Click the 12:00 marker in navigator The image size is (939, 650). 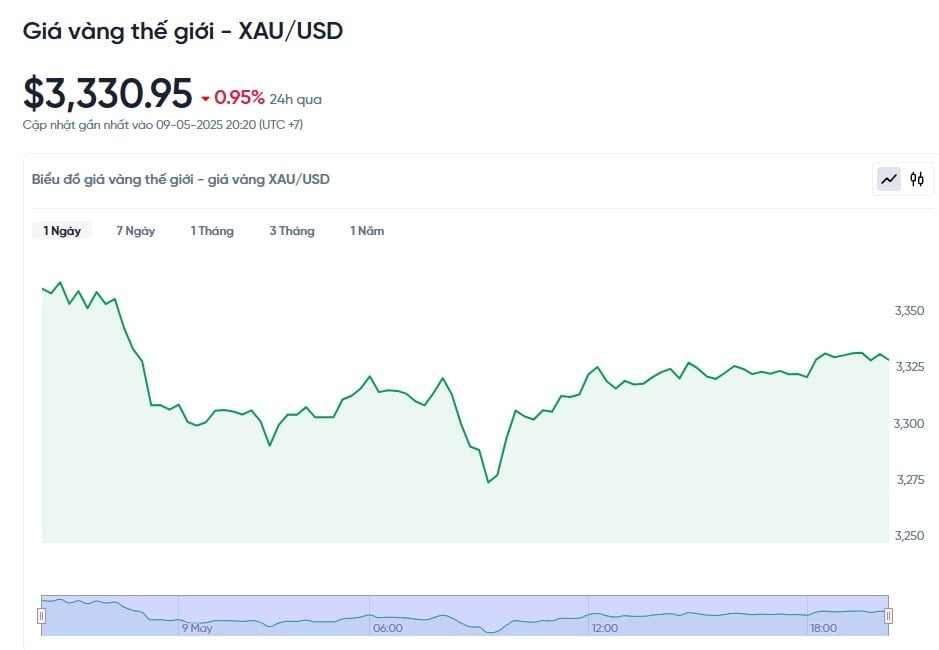pos(605,628)
